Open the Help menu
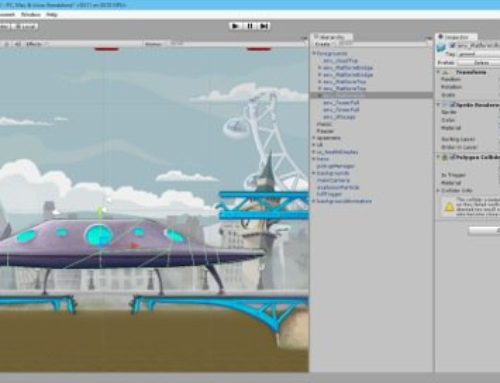Image resolution: width=500 pixels, height=383 pixels. point(52,15)
